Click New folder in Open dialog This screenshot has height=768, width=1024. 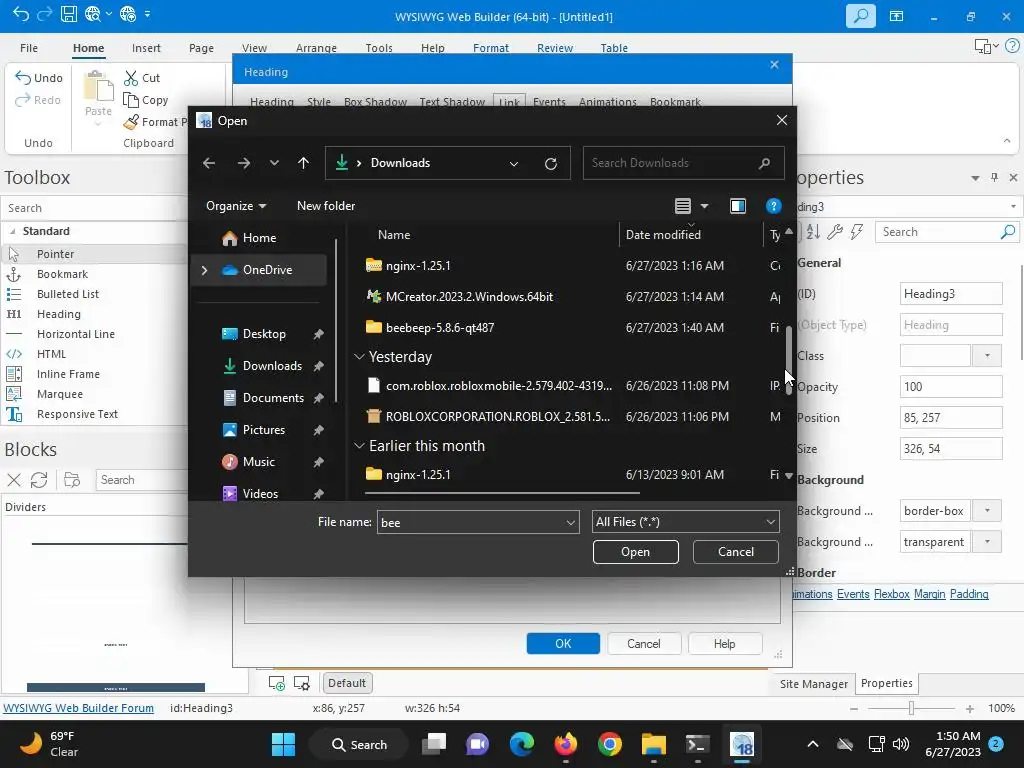[326, 206]
